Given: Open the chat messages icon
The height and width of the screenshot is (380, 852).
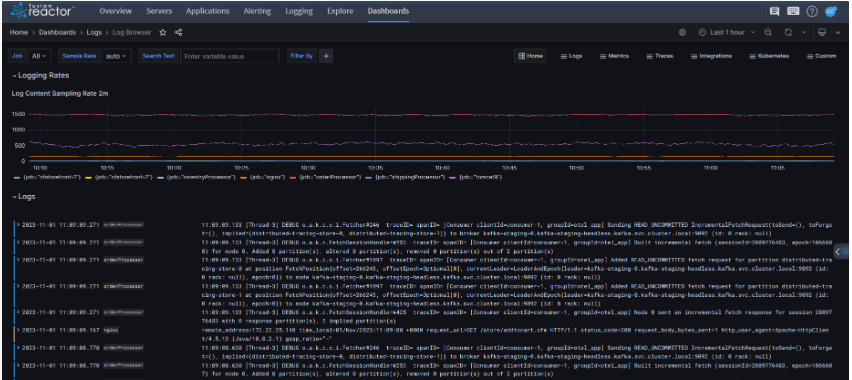Looking at the screenshot, I should point(774,11).
